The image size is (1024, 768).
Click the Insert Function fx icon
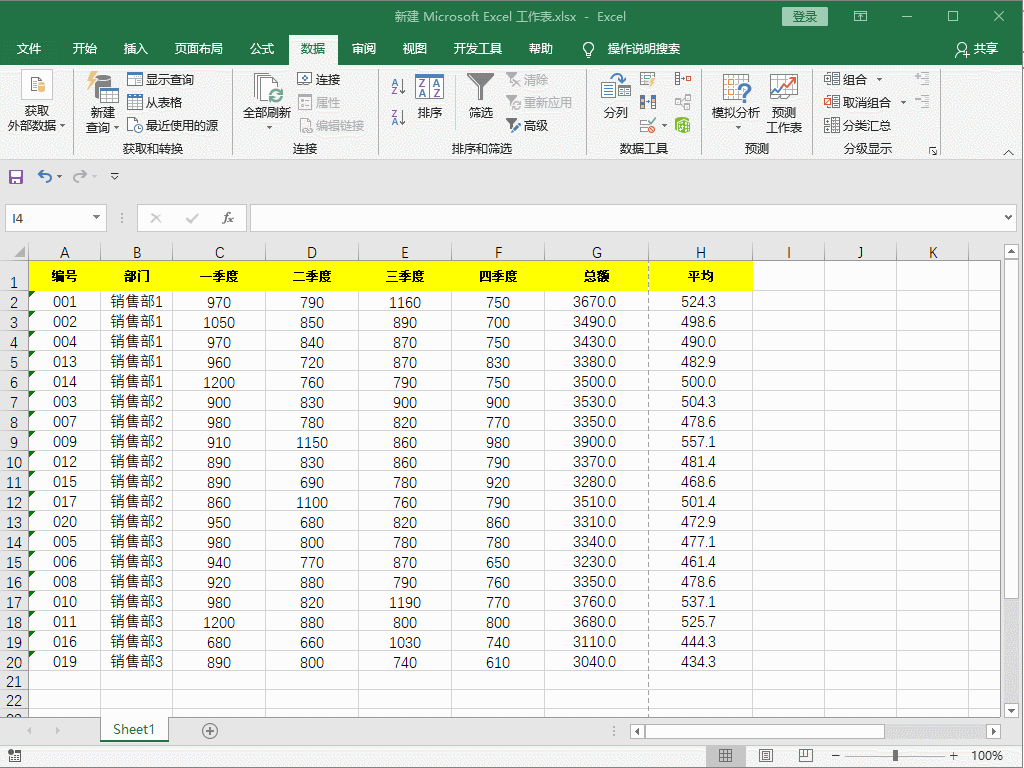(x=227, y=217)
